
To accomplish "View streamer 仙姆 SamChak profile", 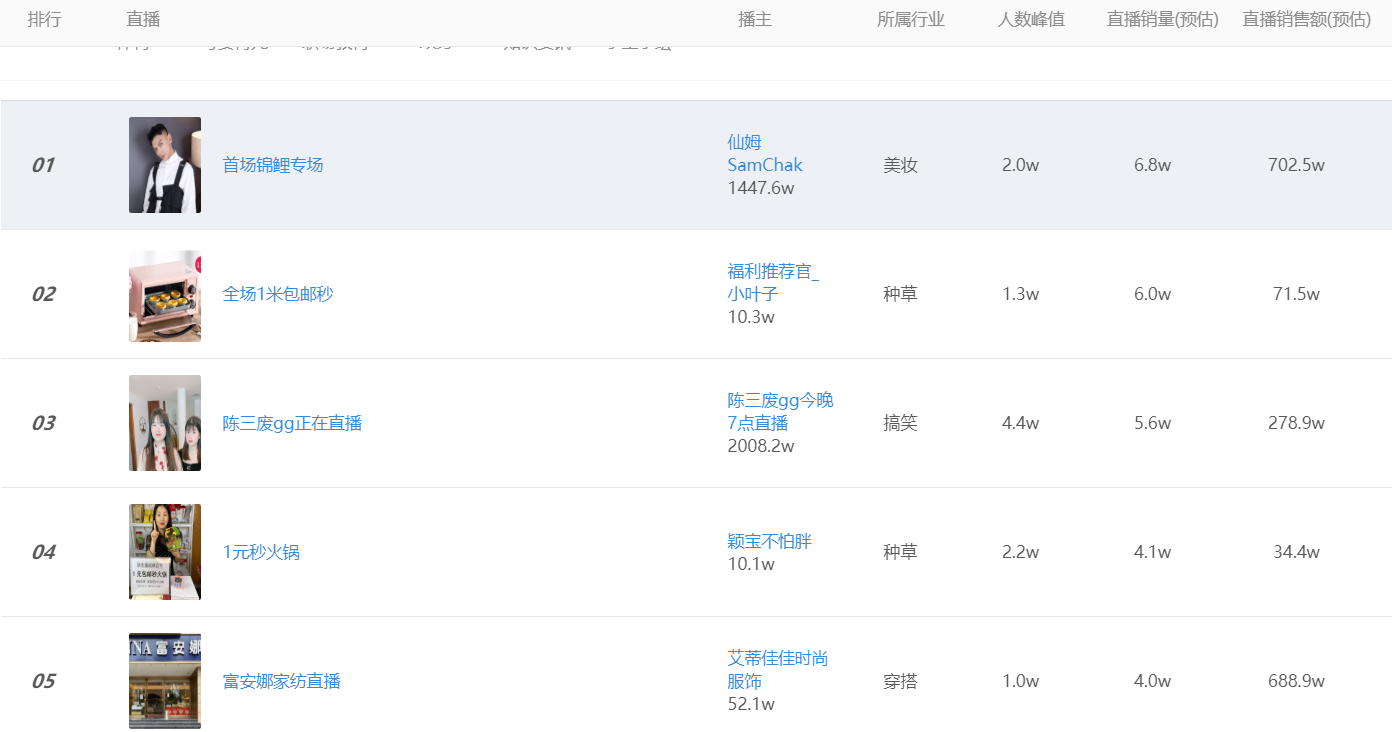I will tap(765, 154).
